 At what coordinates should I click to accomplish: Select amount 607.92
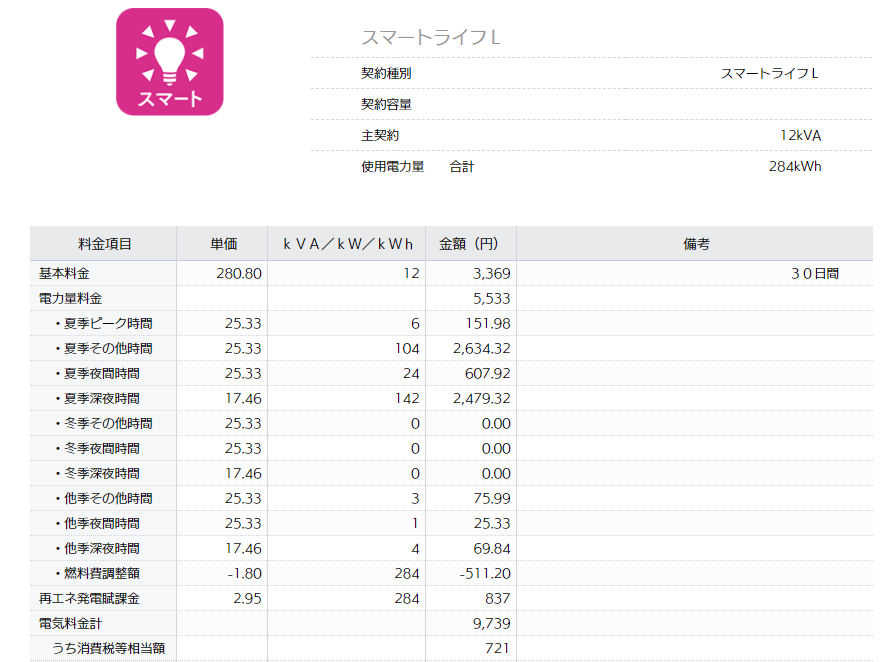point(487,374)
